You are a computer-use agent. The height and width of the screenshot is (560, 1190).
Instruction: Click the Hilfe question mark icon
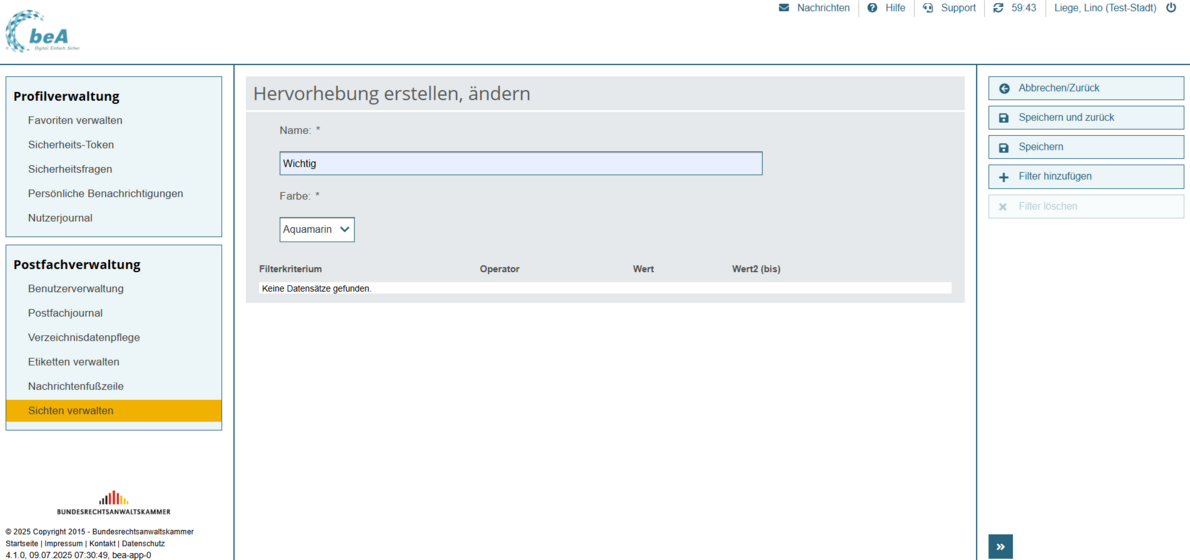pos(872,8)
